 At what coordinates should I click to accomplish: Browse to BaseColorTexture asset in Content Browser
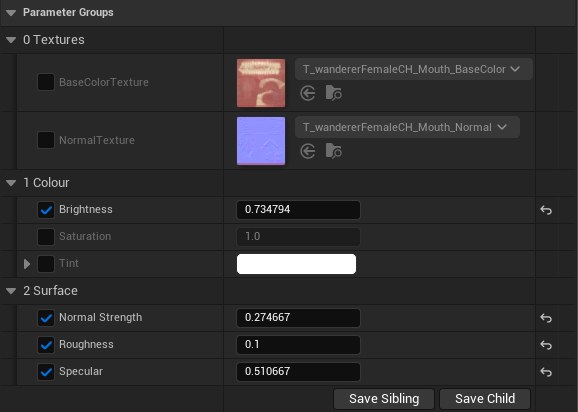pyautogui.click(x=334, y=93)
